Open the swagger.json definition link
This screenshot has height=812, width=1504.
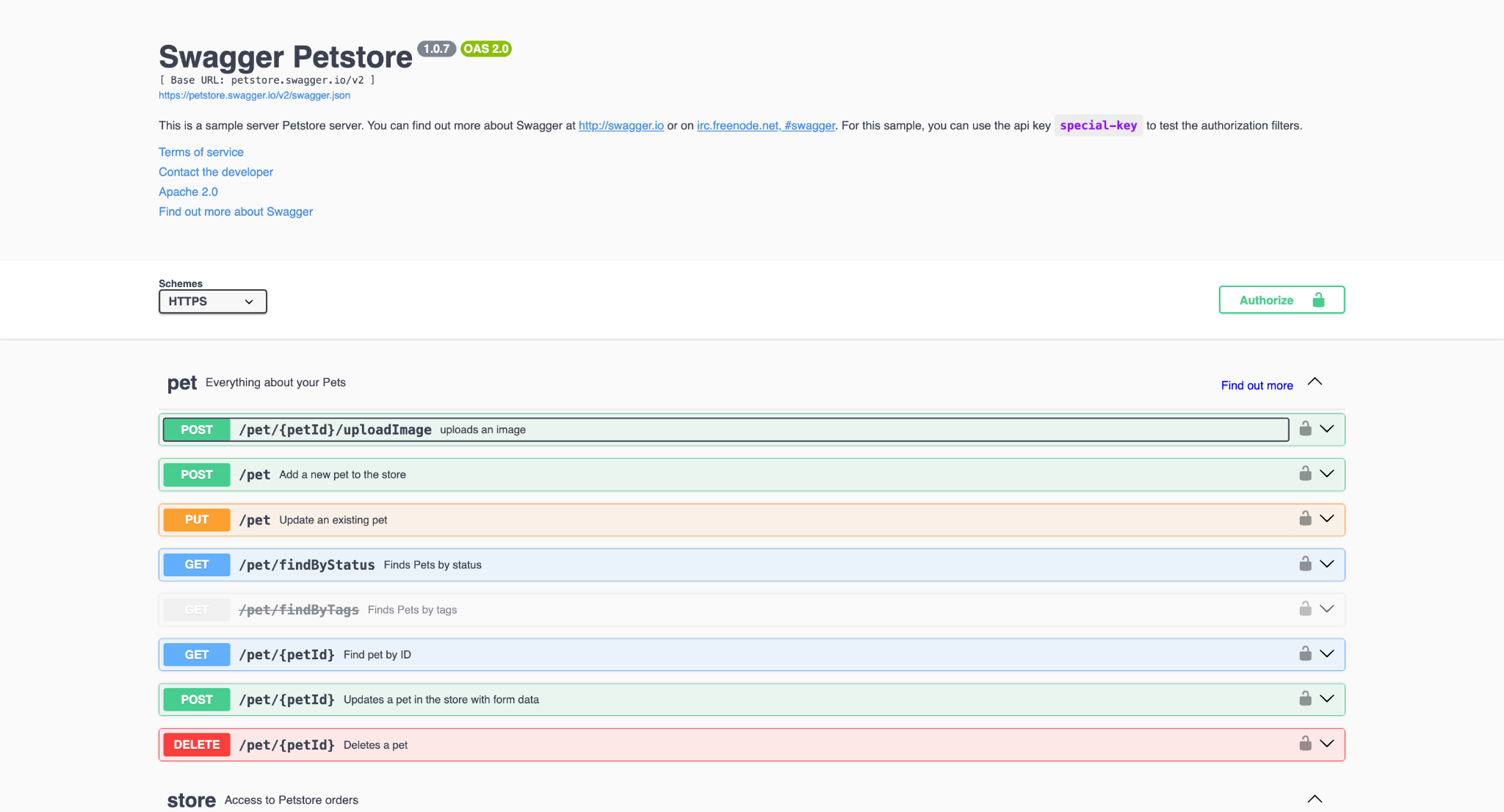click(x=254, y=95)
